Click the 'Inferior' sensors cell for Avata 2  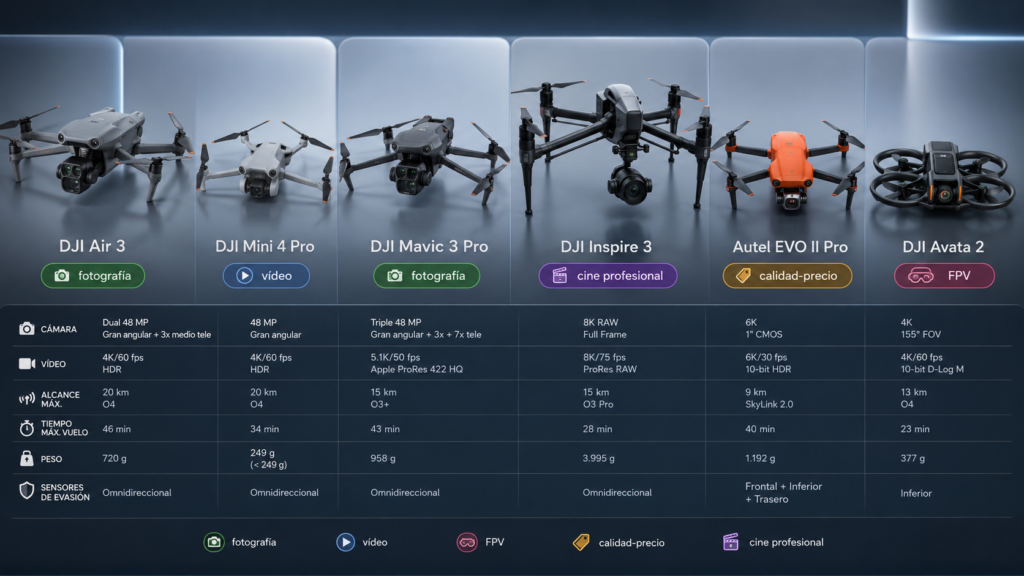coord(916,493)
